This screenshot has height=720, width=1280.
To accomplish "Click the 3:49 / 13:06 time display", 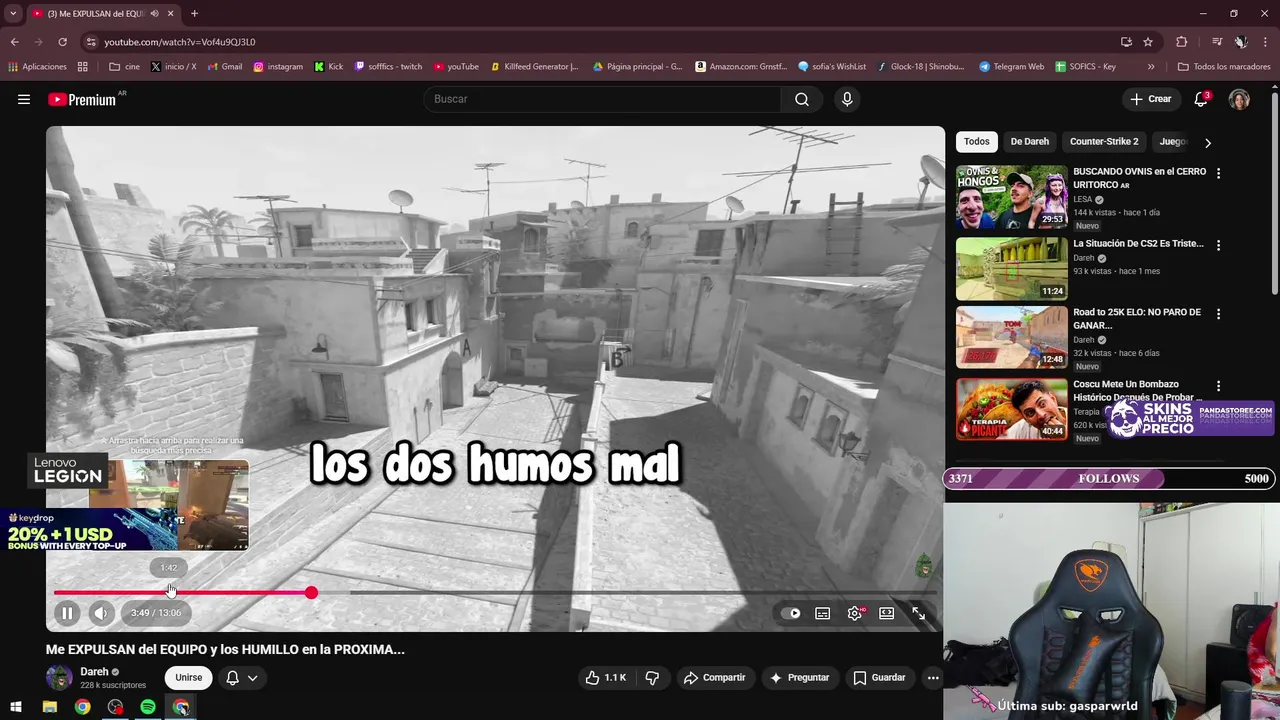I will 156,613.
